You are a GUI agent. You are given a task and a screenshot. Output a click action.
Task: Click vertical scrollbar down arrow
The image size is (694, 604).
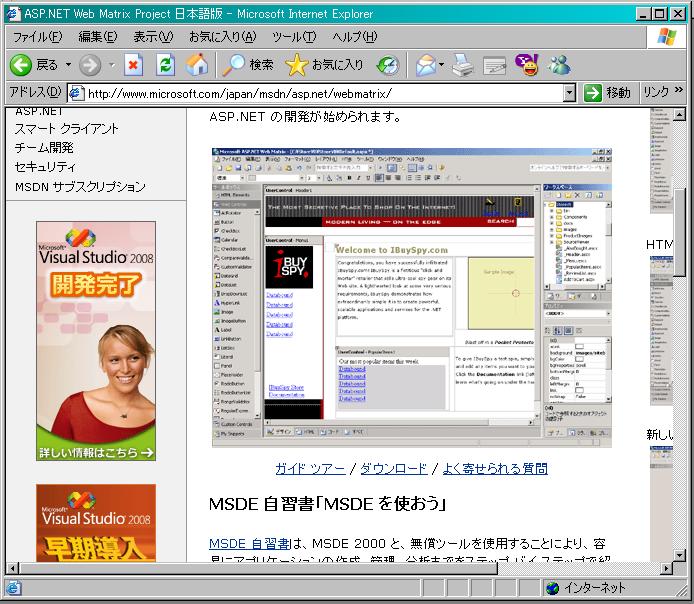(679, 555)
